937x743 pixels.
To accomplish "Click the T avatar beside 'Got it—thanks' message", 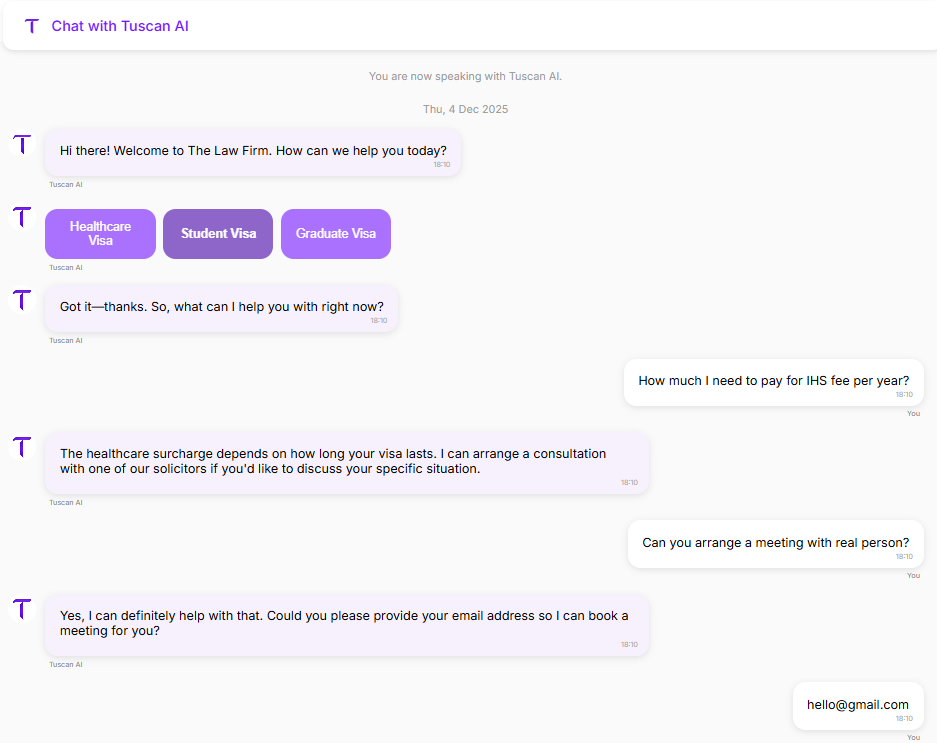I will pos(21,300).
